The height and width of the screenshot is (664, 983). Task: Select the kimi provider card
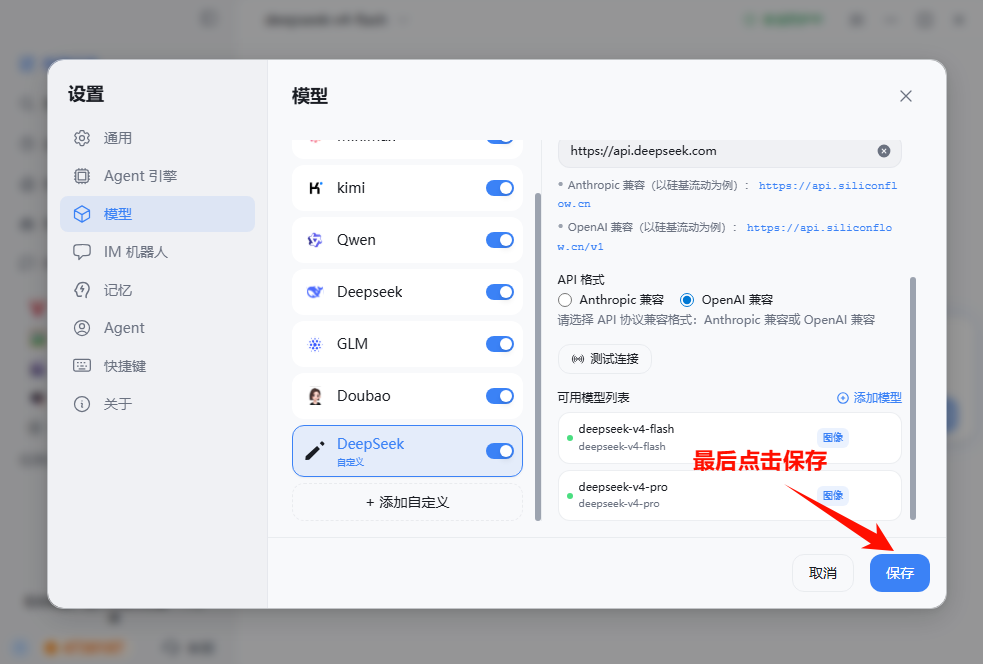click(407, 188)
